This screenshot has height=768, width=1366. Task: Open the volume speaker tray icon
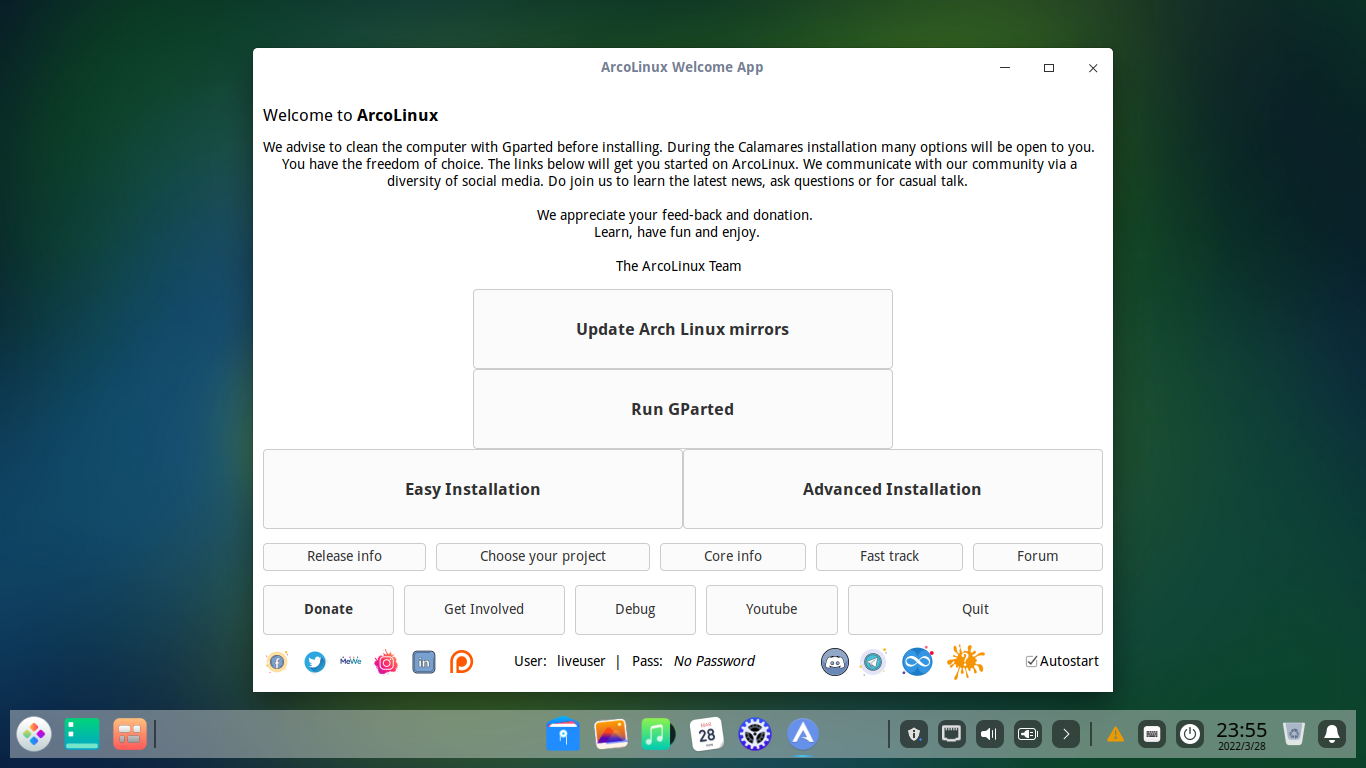pos(990,734)
